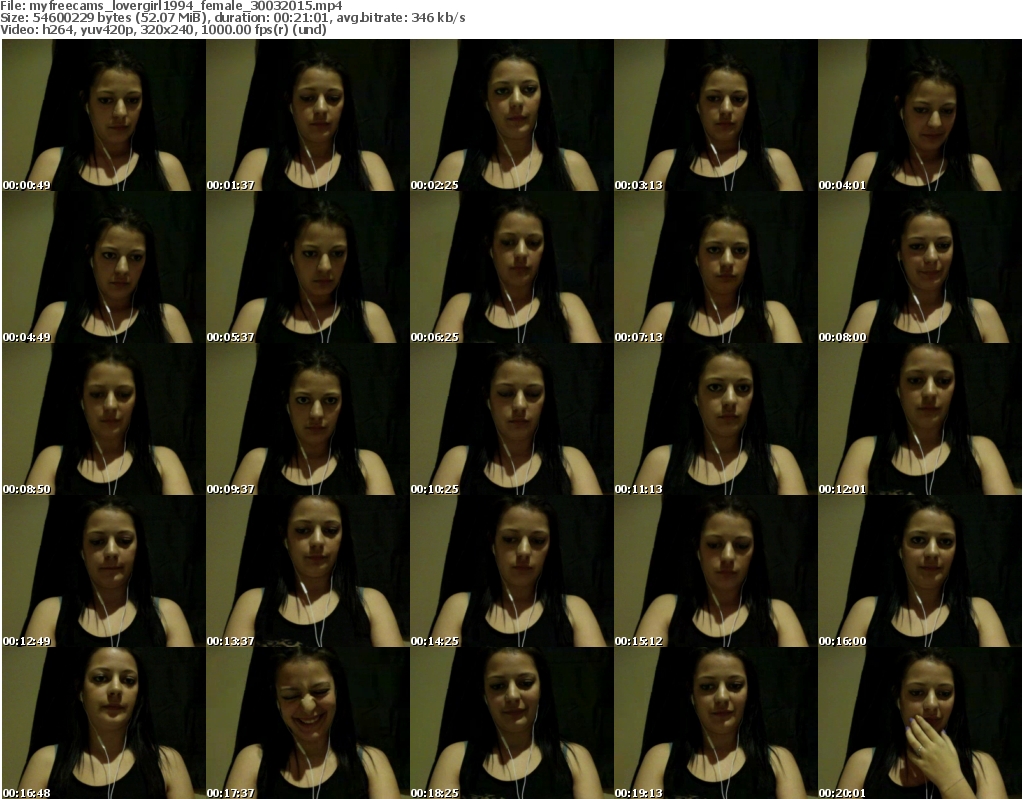Viewport: 1024px width, 799px height.
Task: Select the thumbnail stamped 00:08:00
Action: pyautogui.click(x=919, y=267)
